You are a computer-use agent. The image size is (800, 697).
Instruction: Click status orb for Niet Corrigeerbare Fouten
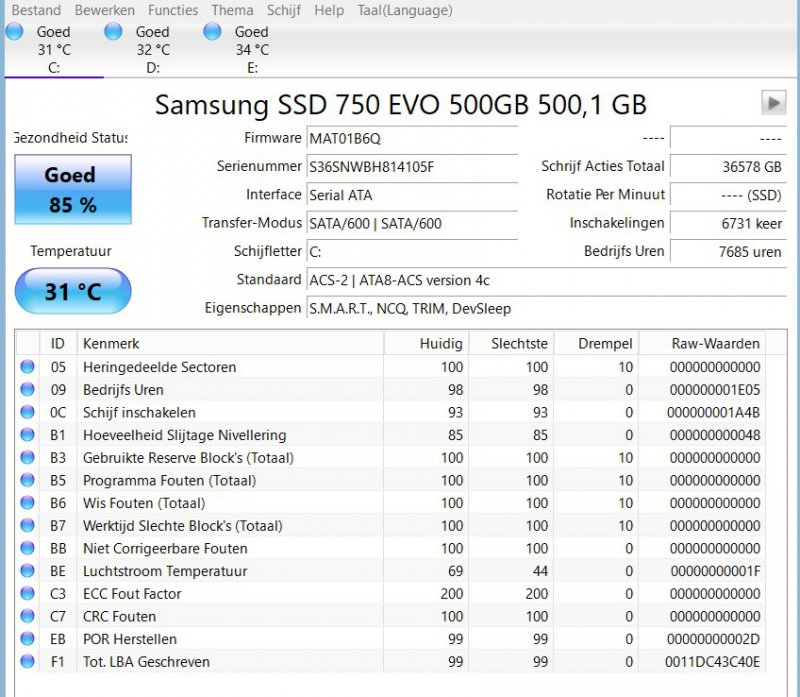click(x=28, y=548)
